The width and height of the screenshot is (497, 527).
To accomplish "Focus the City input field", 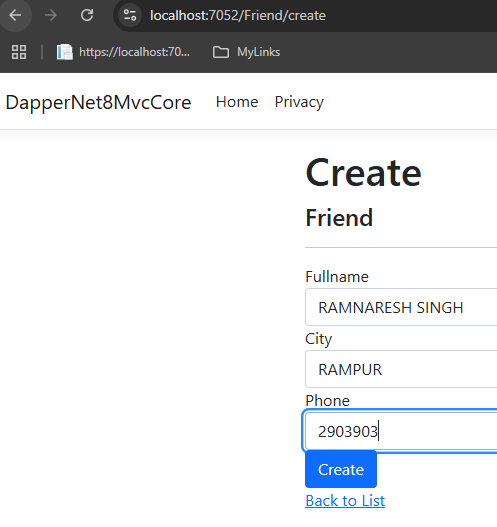I will [x=401, y=369].
